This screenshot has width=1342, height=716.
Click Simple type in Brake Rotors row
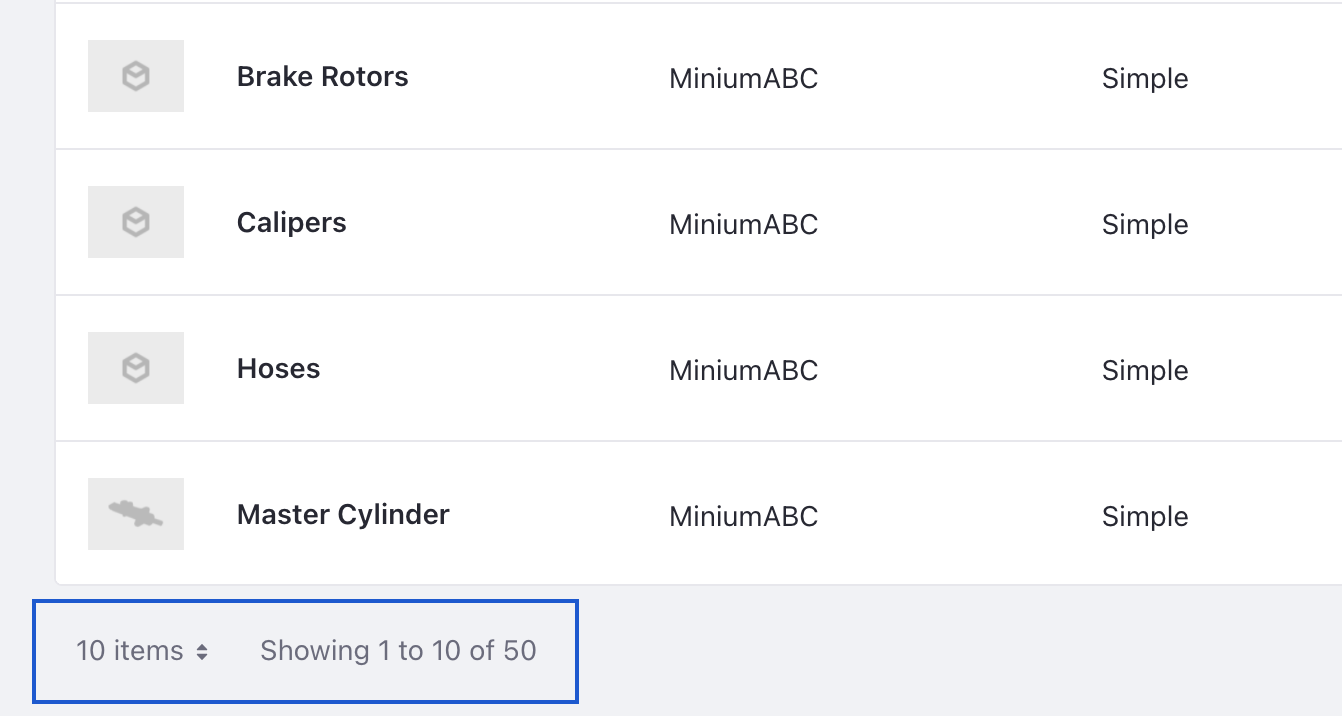click(1145, 79)
